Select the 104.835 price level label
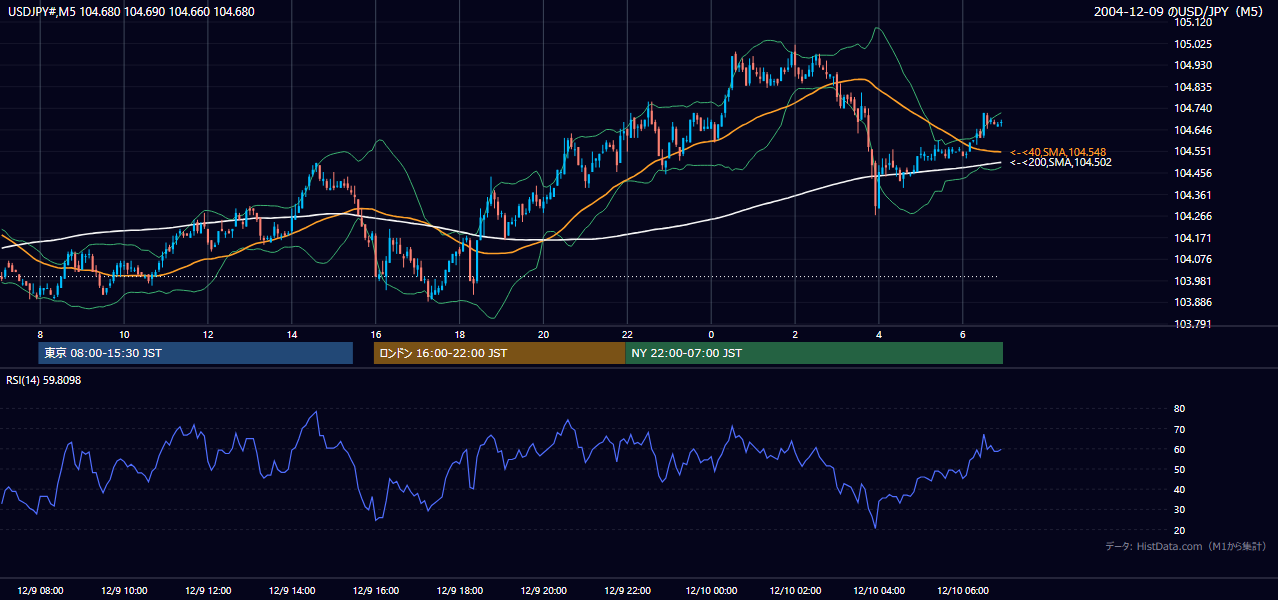This screenshot has height=600, width=1278. pyautogui.click(x=1192, y=87)
